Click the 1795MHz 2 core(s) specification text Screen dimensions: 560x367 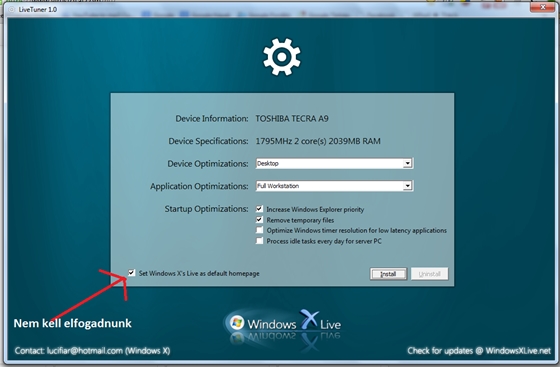(318, 141)
